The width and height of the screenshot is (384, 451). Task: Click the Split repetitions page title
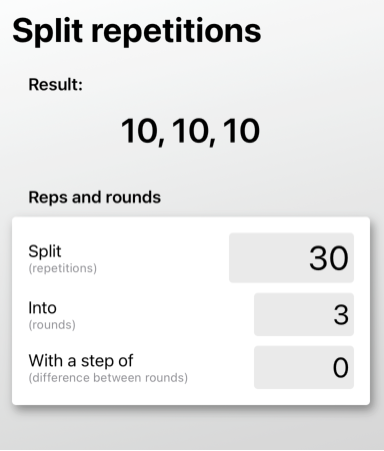click(x=137, y=32)
